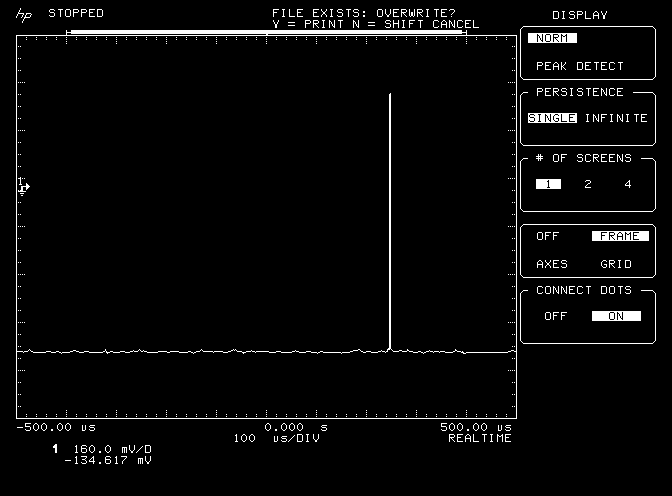
Task: Select NORM display mode
Action: pos(552,38)
